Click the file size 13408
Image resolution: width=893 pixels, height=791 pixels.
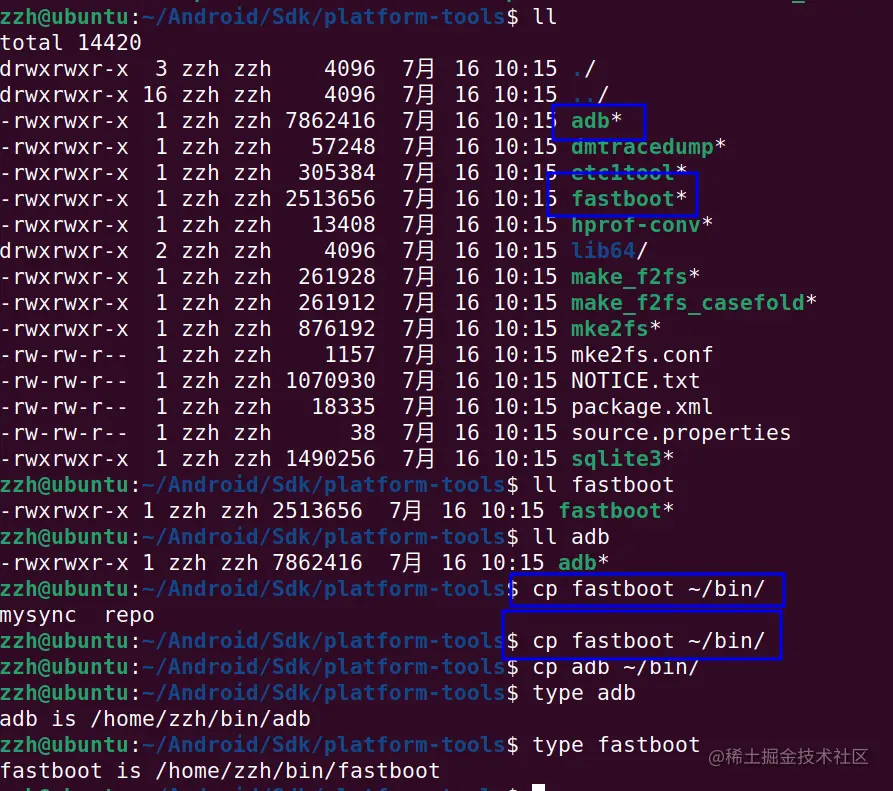(343, 225)
